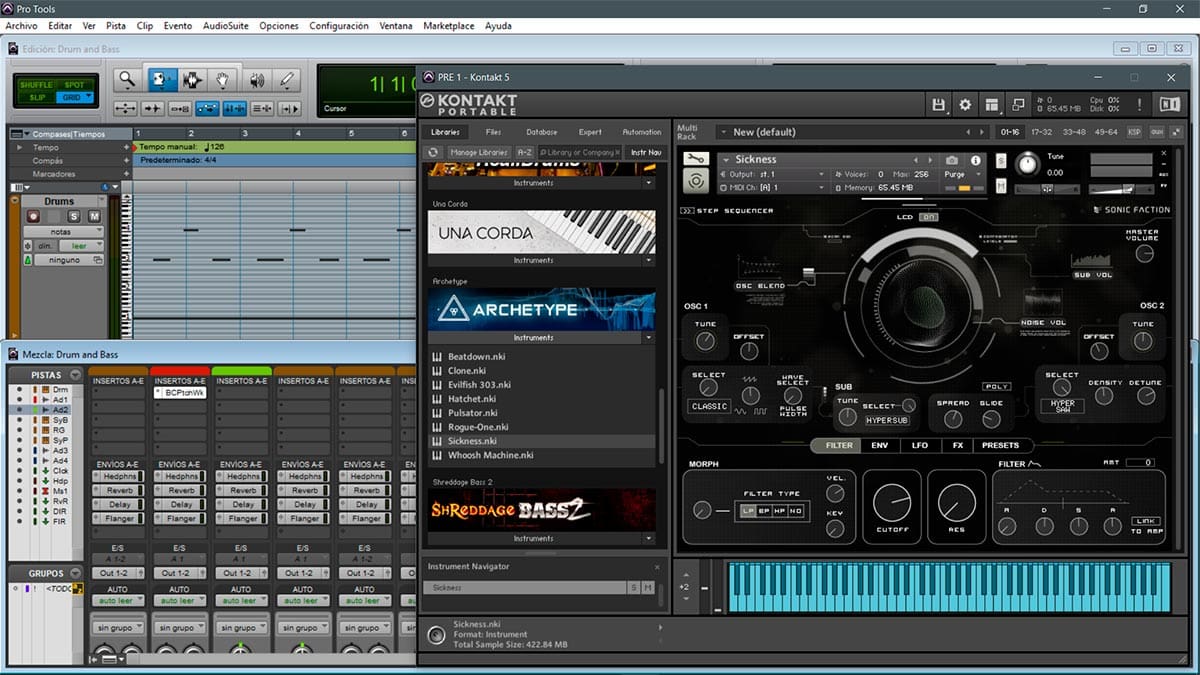Refresh the Kontakt libraries list

click(x=433, y=152)
